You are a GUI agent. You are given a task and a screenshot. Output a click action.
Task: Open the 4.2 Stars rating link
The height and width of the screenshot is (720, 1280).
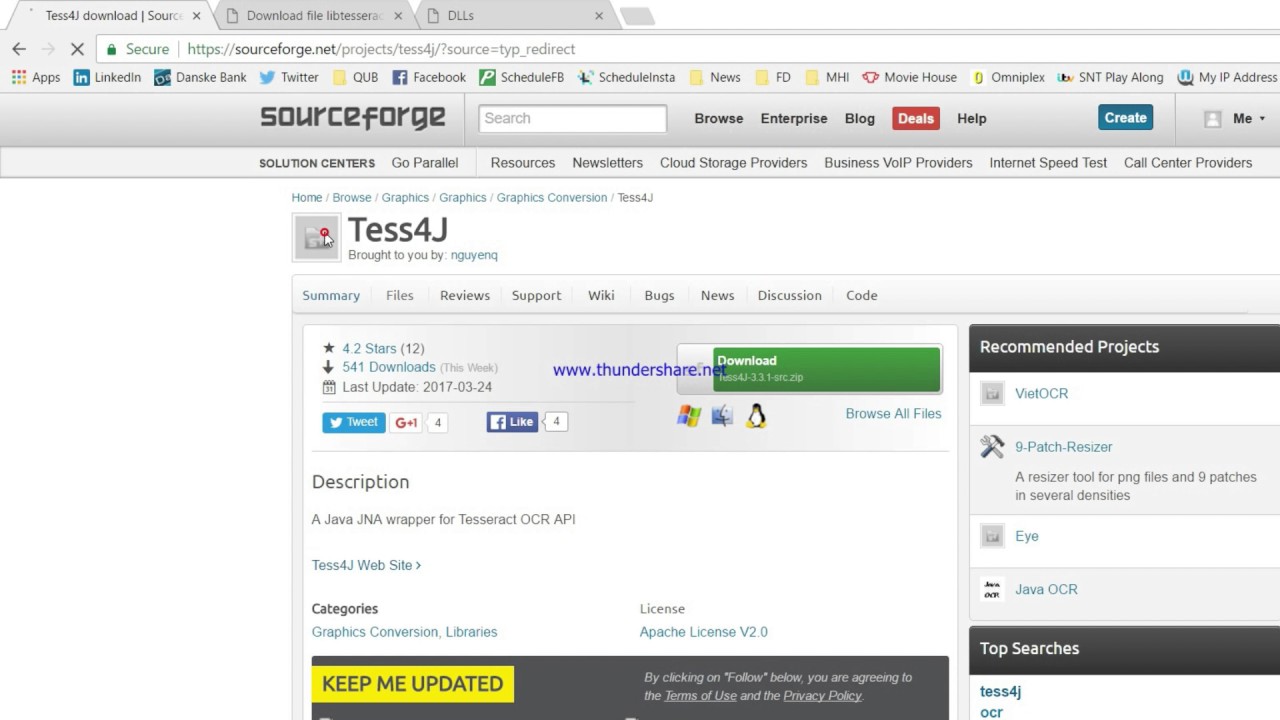click(369, 348)
